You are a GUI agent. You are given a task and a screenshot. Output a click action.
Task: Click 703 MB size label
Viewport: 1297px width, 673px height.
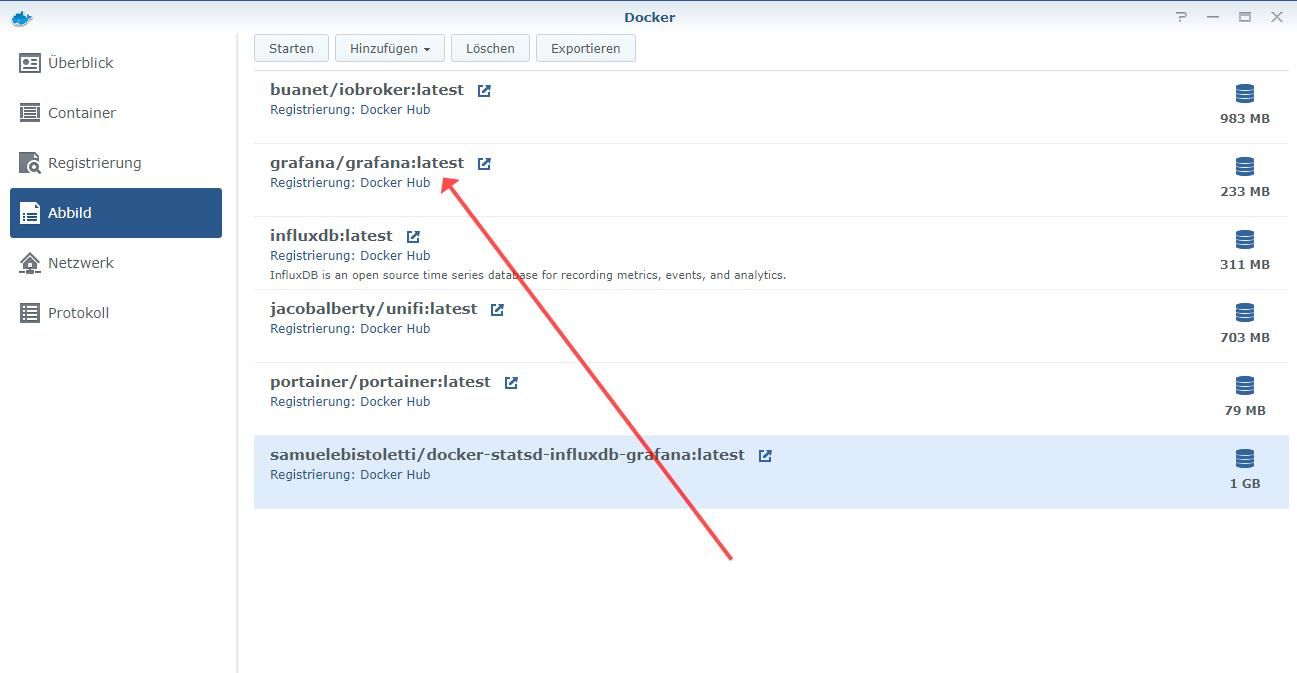coord(1245,338)
